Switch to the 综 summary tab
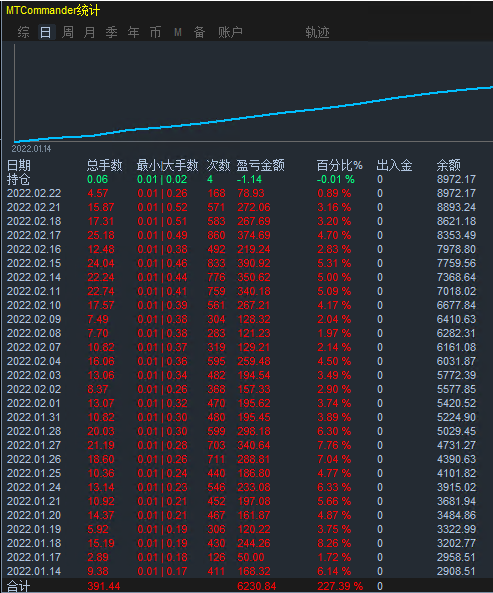The width and height of the screenshot is (493, 593). point(23,32)
